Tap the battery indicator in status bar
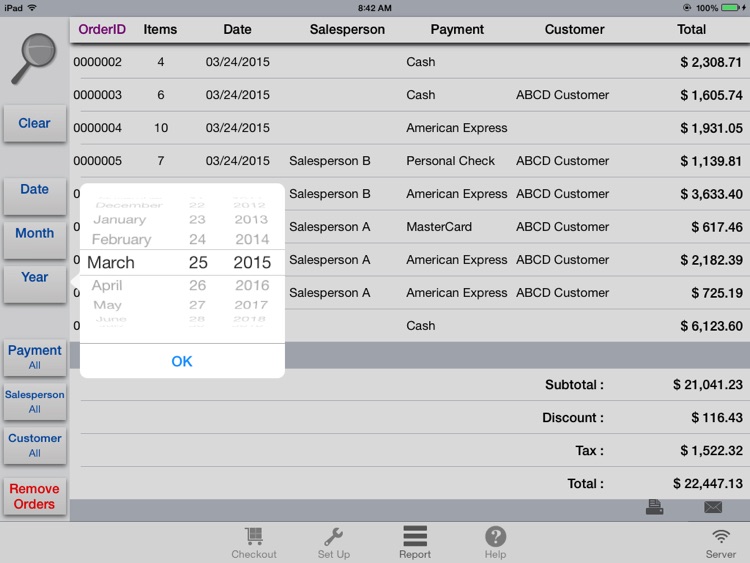The height and width of the screenshot is (563, 750). (x=730, y=8)
